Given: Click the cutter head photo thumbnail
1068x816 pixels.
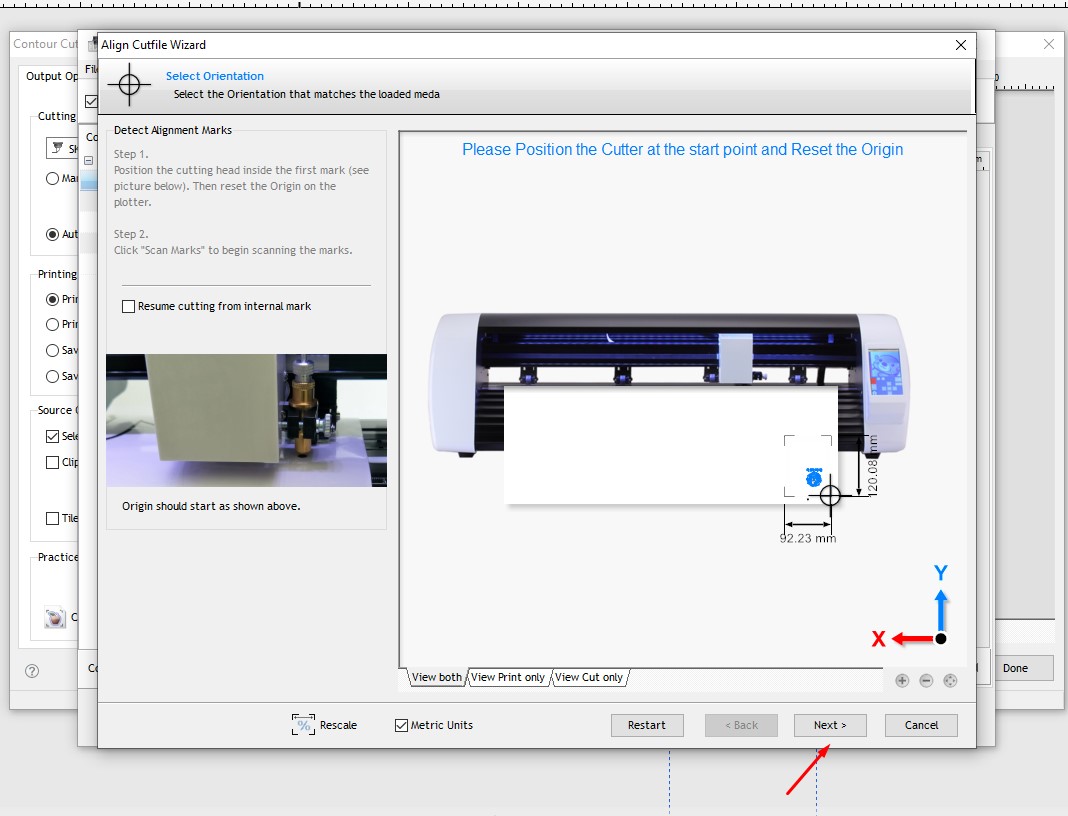Looking at the screenshot, I should pos(247,420).
